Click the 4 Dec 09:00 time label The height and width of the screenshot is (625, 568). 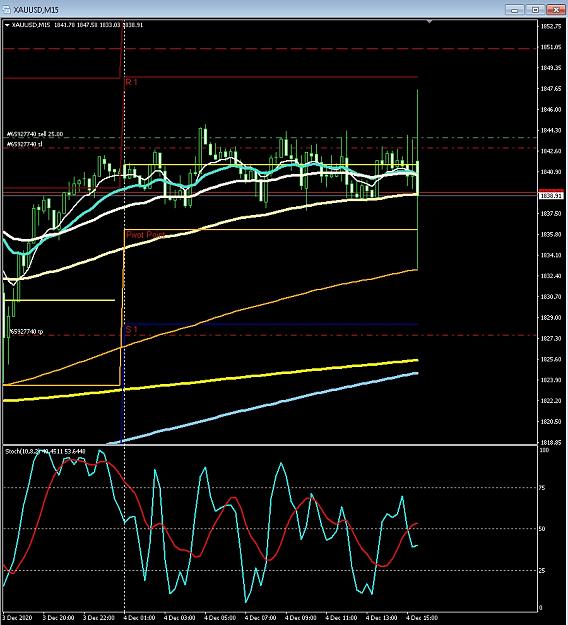pos(301,618)
